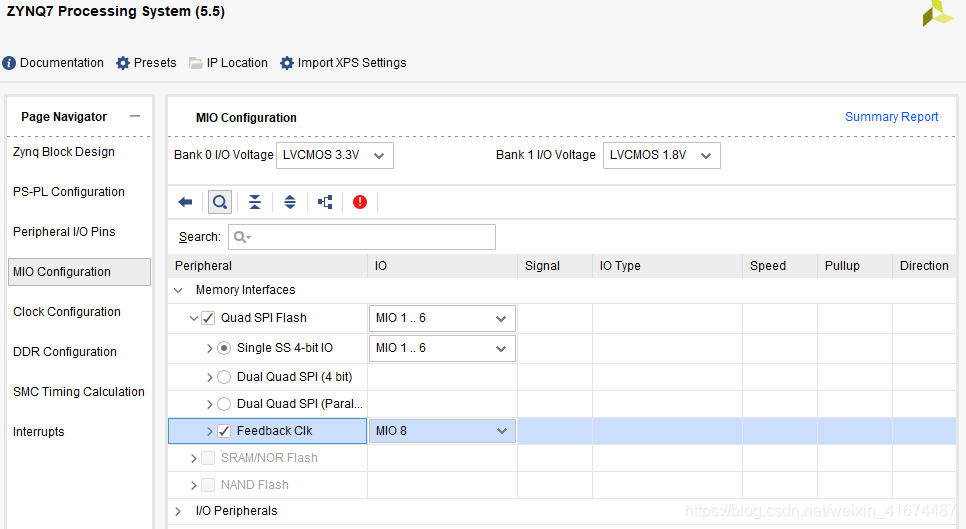Image resolution: width=966 pixels, height=529 pixels.
Task: Go to PS-PL Configuration page
Action: coord(68,192)
